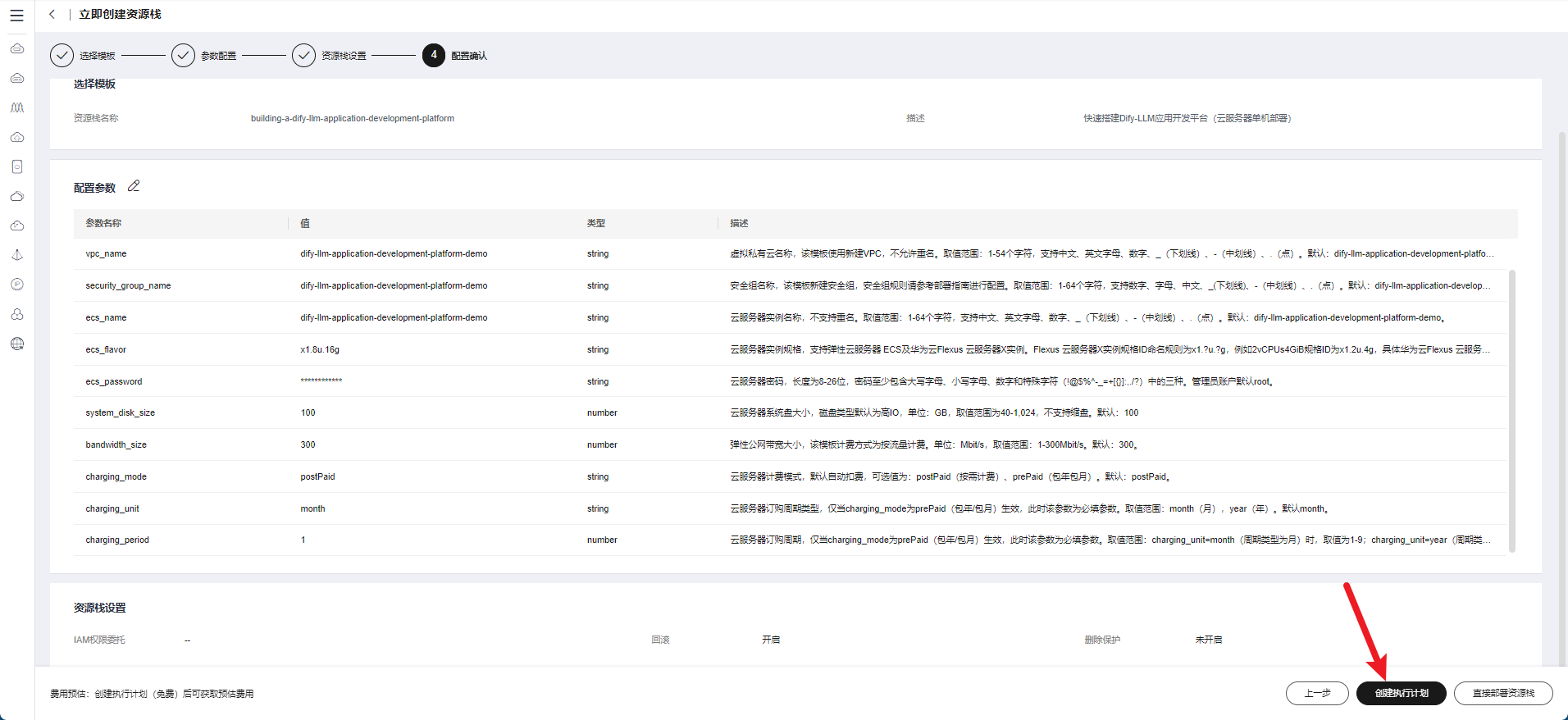
Task: Click the vpc_name parameter name
Action: 106,254
